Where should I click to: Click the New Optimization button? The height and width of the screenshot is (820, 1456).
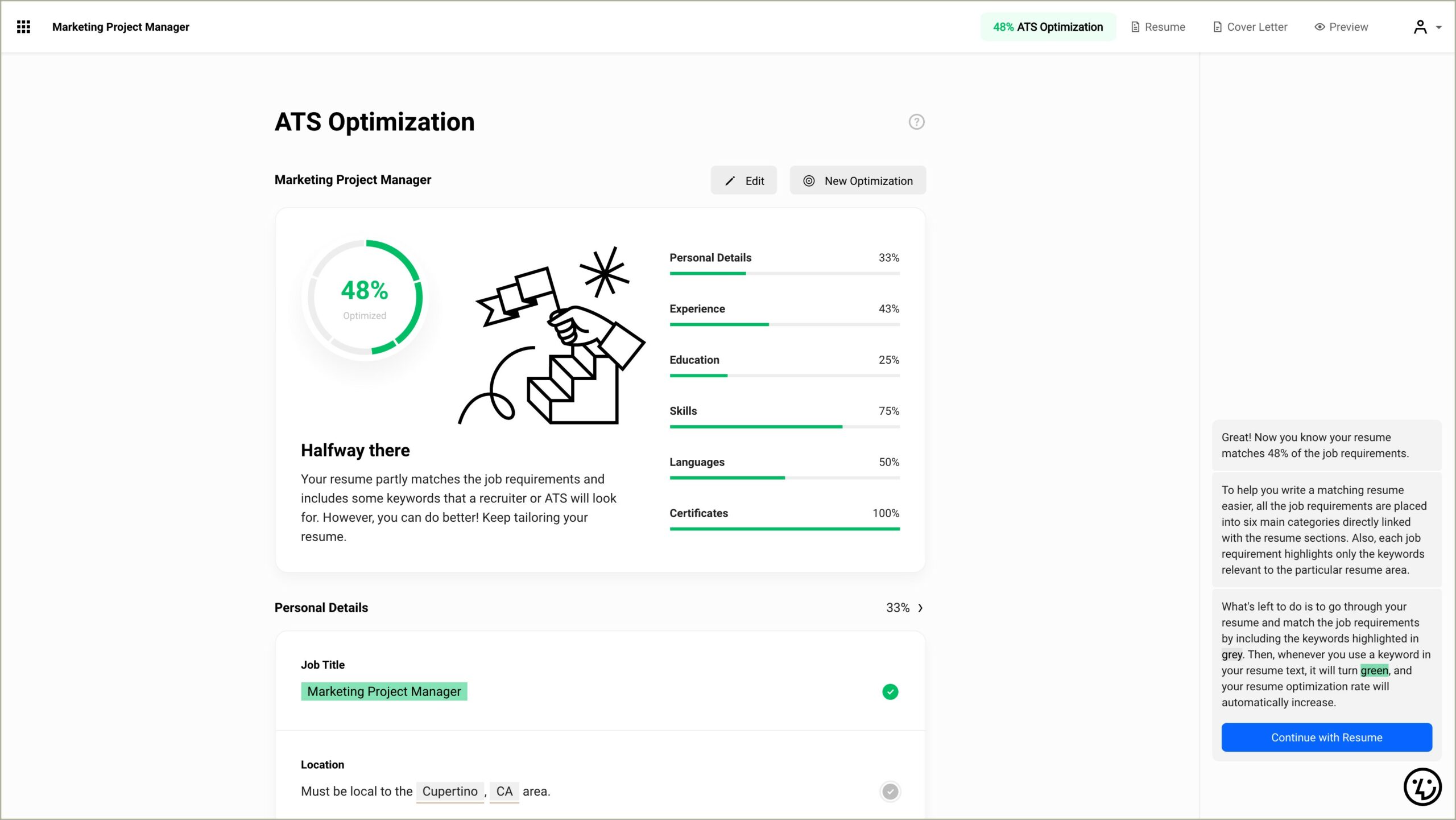tap(858, 181)
